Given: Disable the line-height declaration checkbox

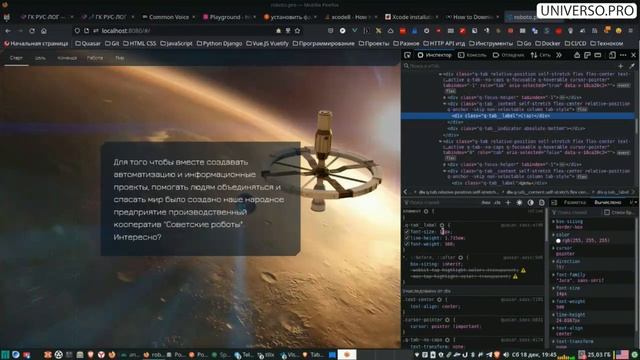Looking at the screenshot, I should click(407, 238).
